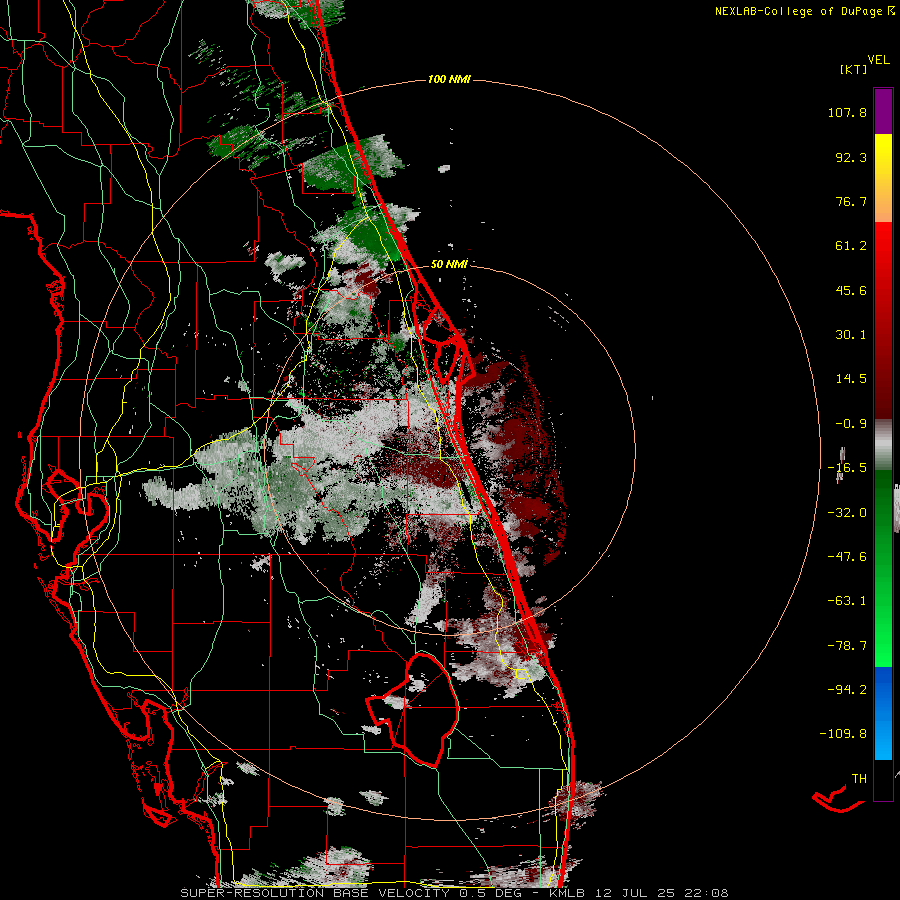Click the -32.0 velocity scale value
The image size is (900, 900).
pos(847,513)
